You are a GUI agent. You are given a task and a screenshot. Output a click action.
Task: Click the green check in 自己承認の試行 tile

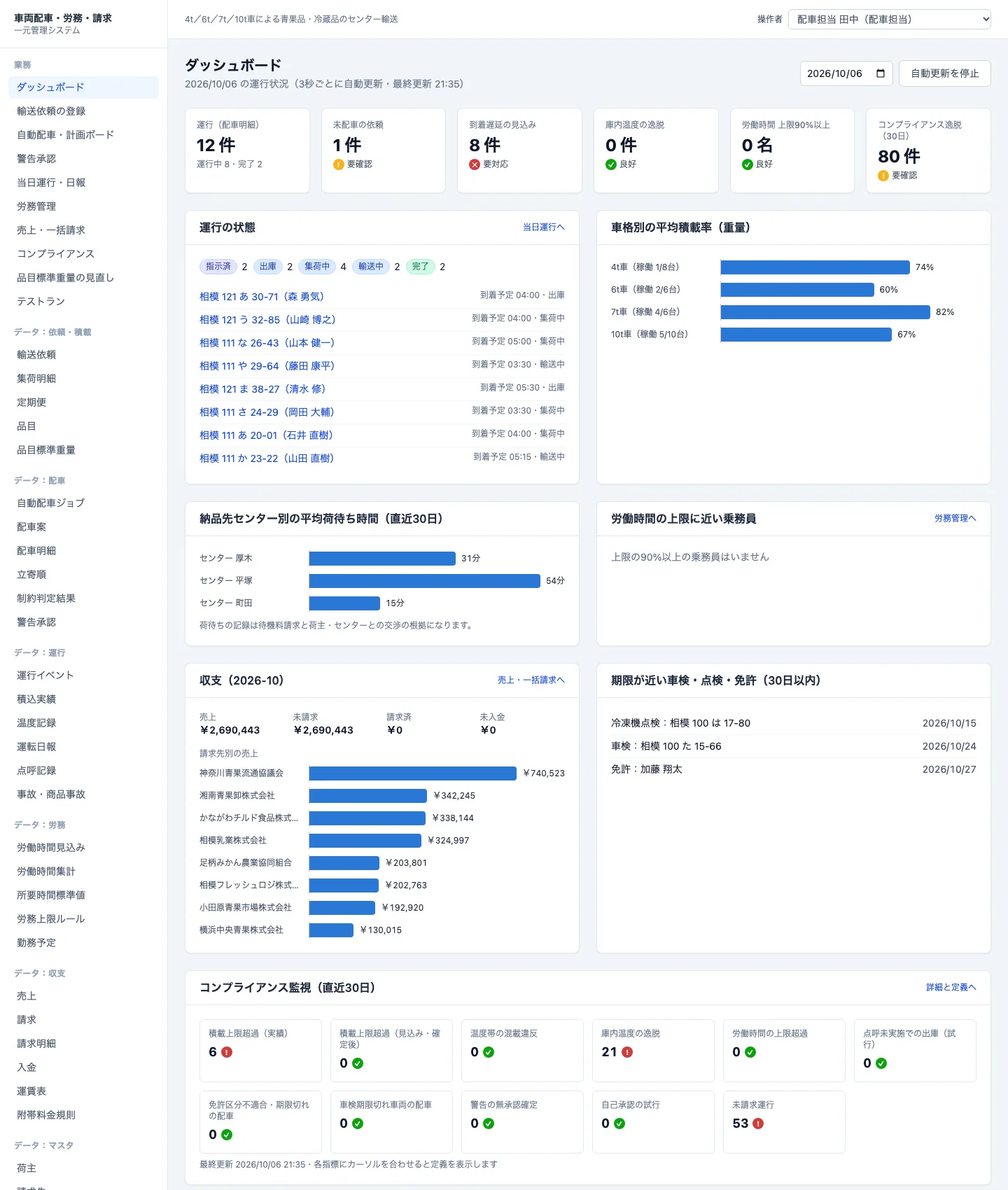click(x=619, y=1123)
